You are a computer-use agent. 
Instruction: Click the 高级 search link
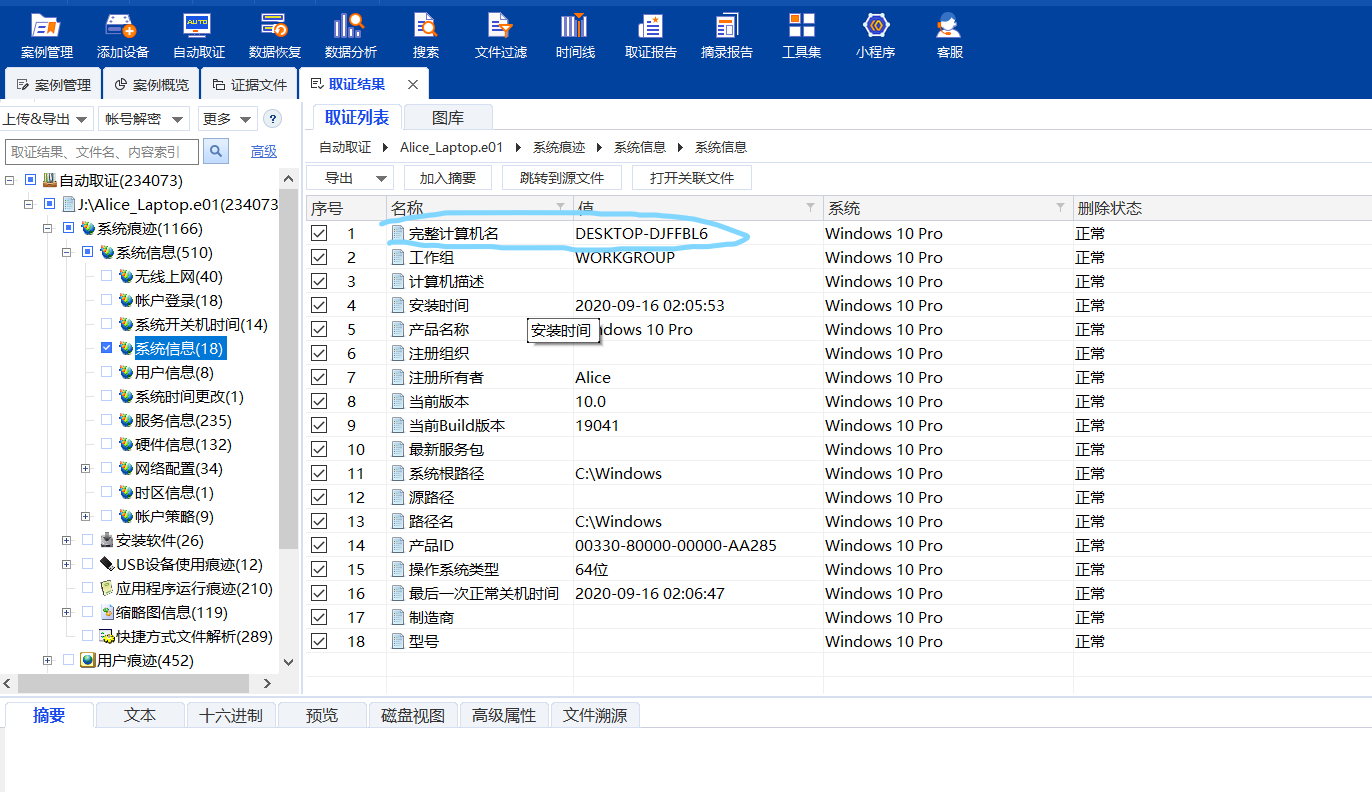pyautogui.click(x=264, y=151)
